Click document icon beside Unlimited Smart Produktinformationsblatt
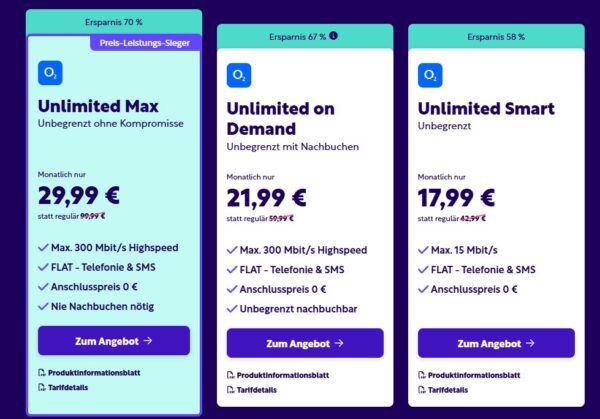The width and height of the screenshot is (600, 419). [x=421, y=375]
